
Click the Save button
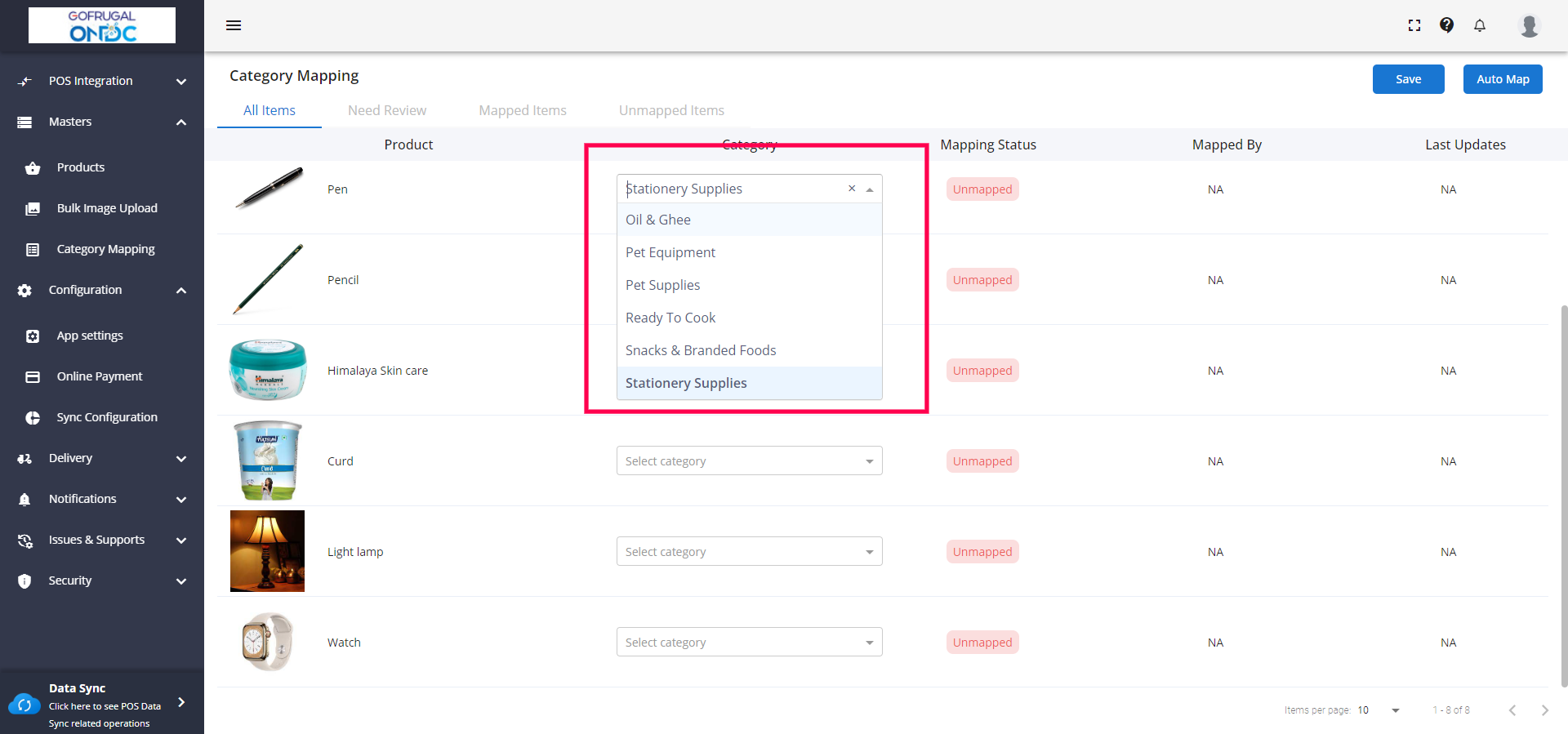click(x=1408, y=79)
